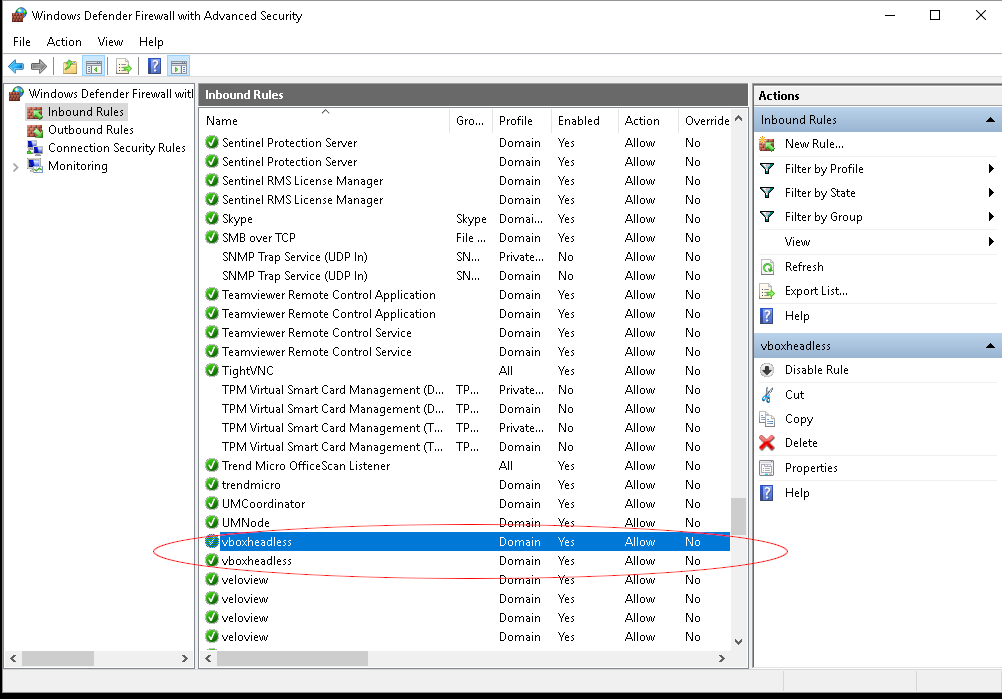
Task: Click the Properties sheet icon
Action: [767, 468]
